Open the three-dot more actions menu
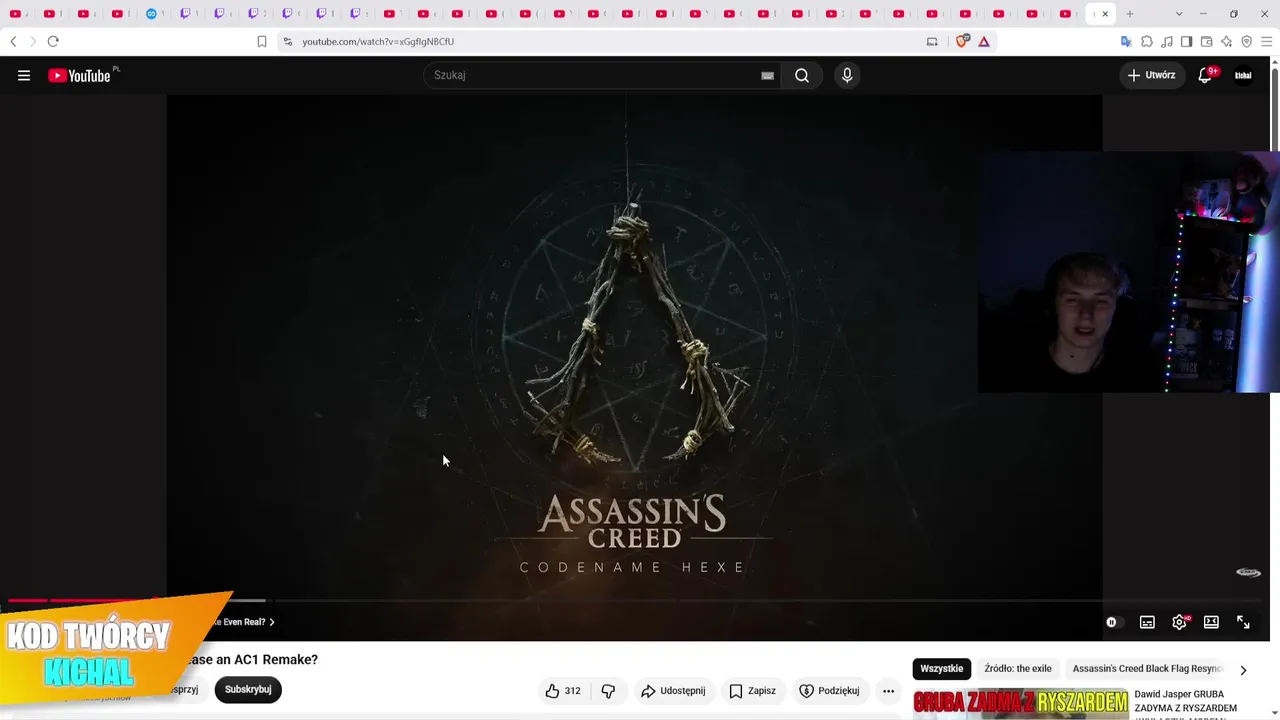Image resolution: width=1280 pixels, height=720 pixels. coord(888,691)
